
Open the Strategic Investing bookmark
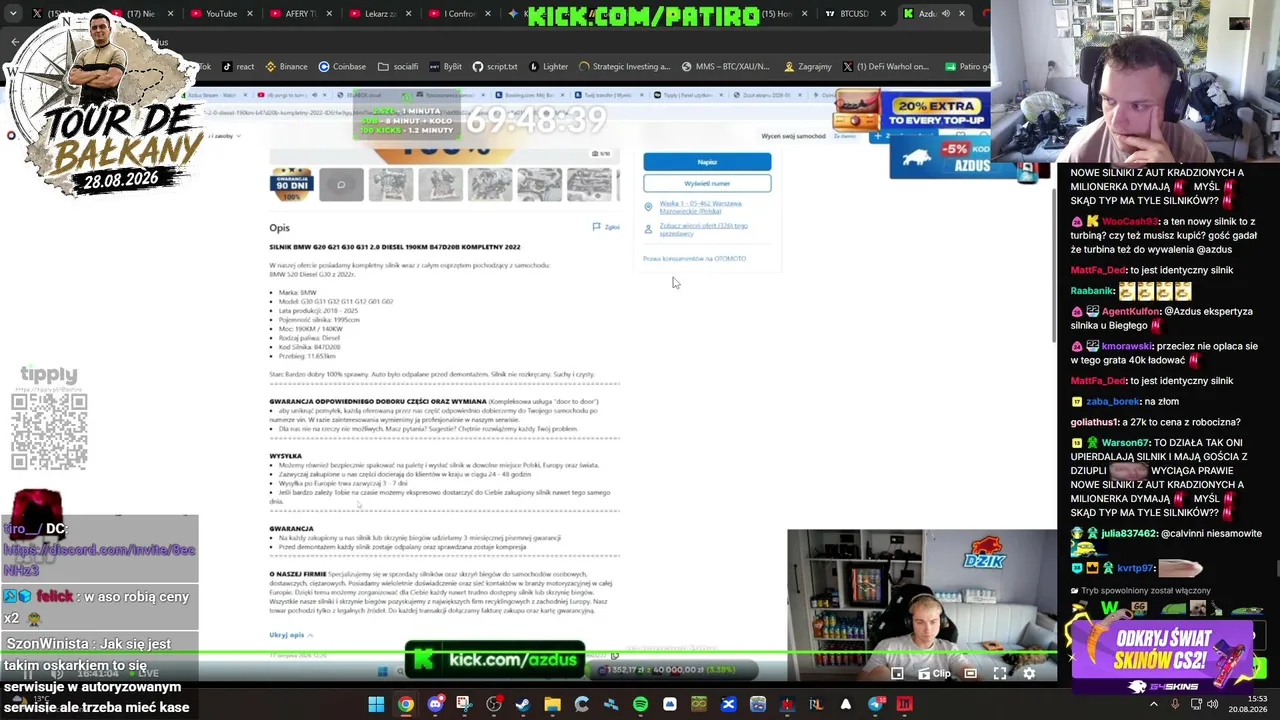[624, 67]
